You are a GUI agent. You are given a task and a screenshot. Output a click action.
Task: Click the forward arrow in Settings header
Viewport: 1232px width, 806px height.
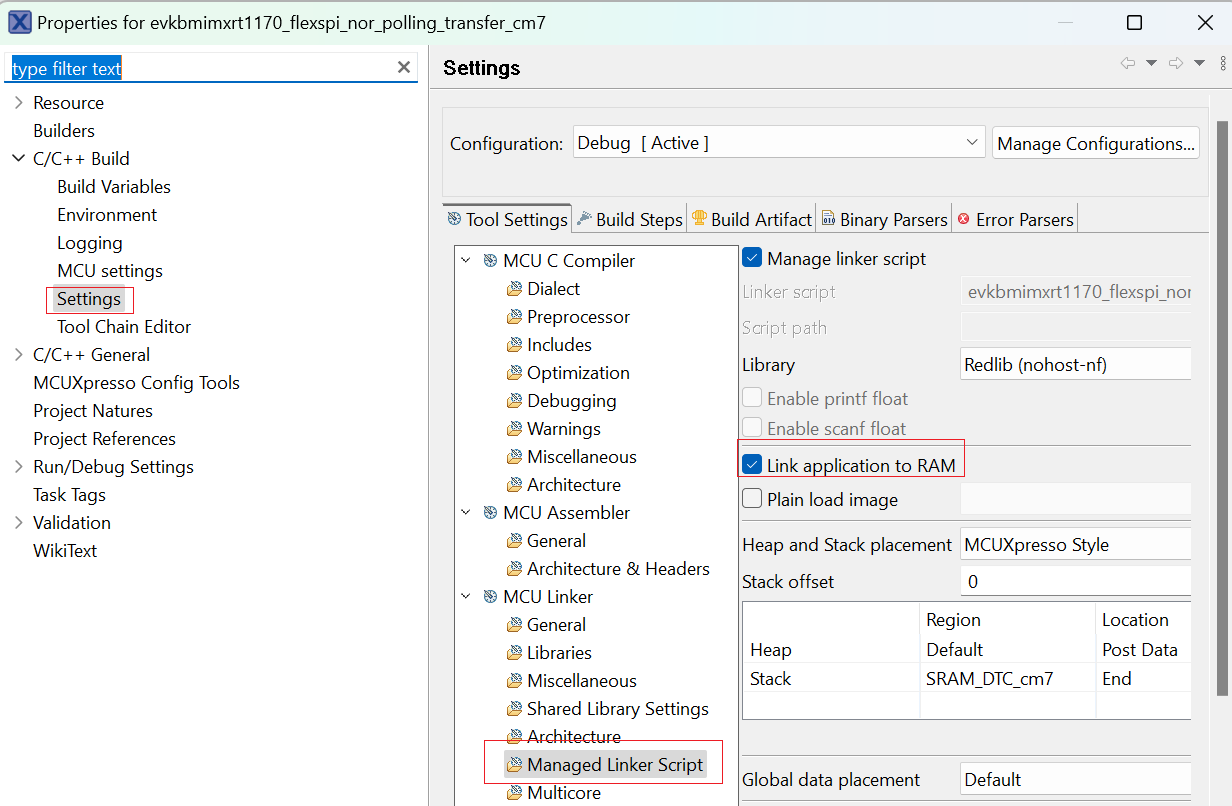1176,63
